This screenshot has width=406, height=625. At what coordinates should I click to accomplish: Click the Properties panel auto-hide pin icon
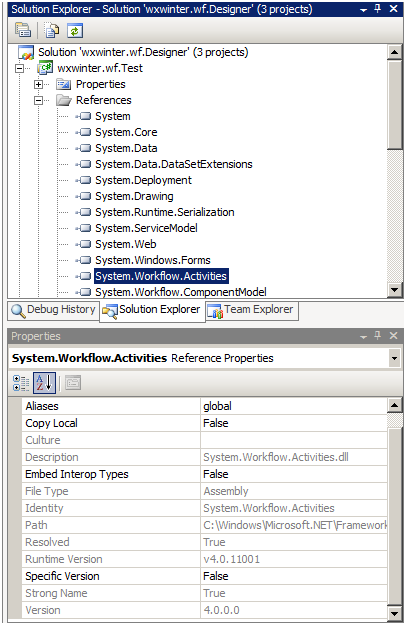click(x=378, y=336)
